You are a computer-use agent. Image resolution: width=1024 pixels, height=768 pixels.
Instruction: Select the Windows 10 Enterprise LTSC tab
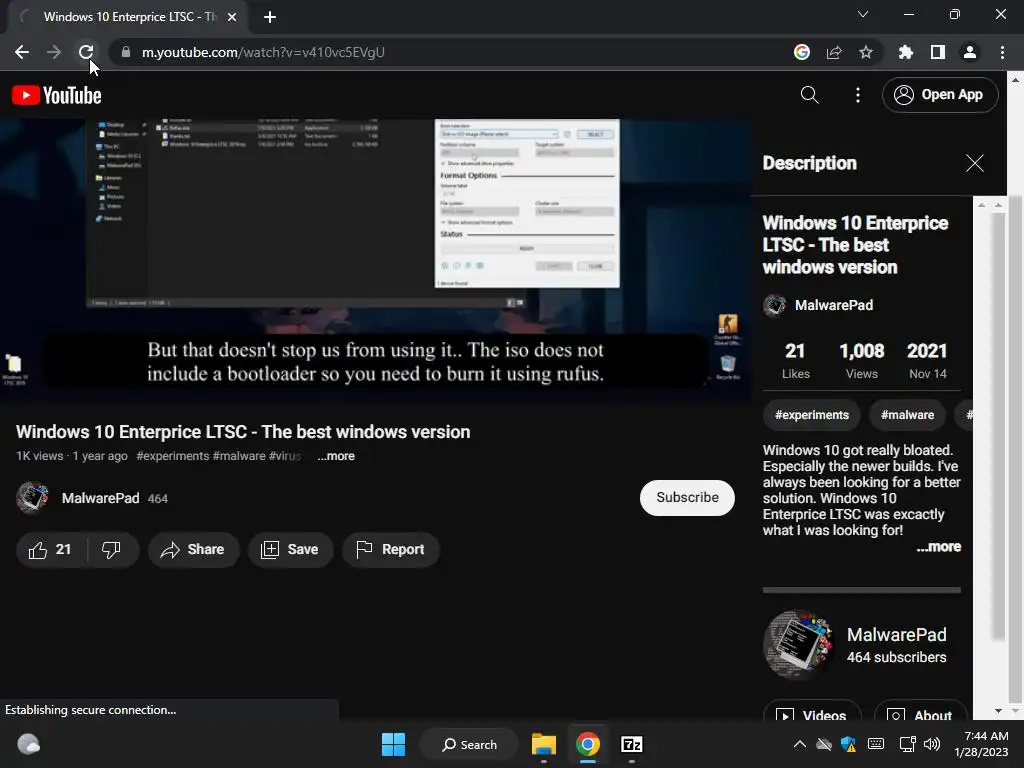[x=127, y=17]
